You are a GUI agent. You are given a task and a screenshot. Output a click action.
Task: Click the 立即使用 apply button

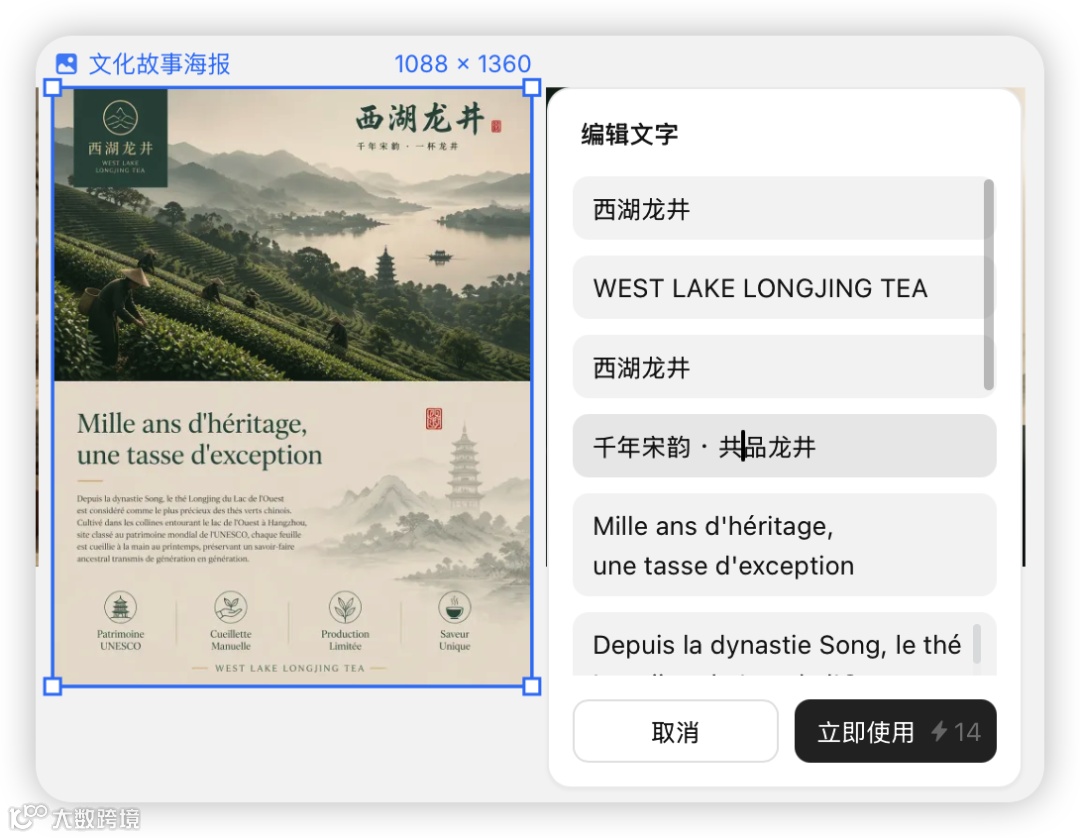(x=895, y=731)
